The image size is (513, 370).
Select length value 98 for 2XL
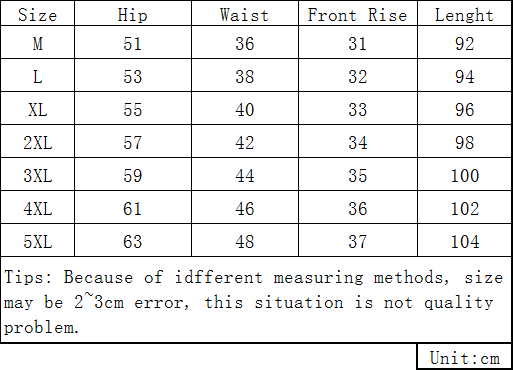pos(464,143)
